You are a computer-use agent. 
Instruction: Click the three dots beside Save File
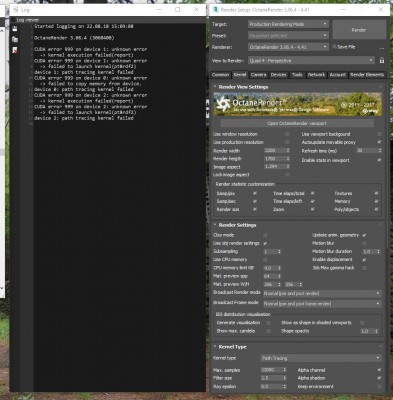tap(382, 48)
